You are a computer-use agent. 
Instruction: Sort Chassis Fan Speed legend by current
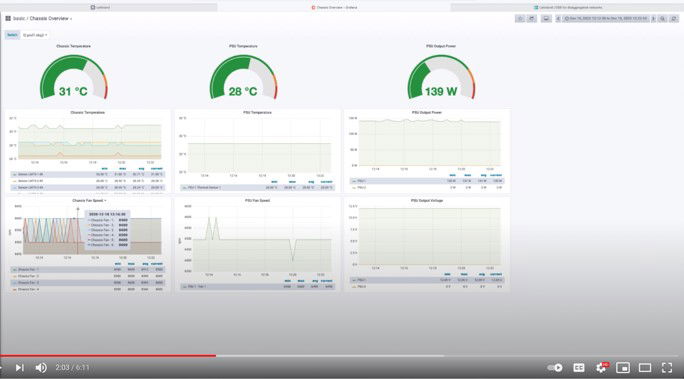(x=157, y=264)
